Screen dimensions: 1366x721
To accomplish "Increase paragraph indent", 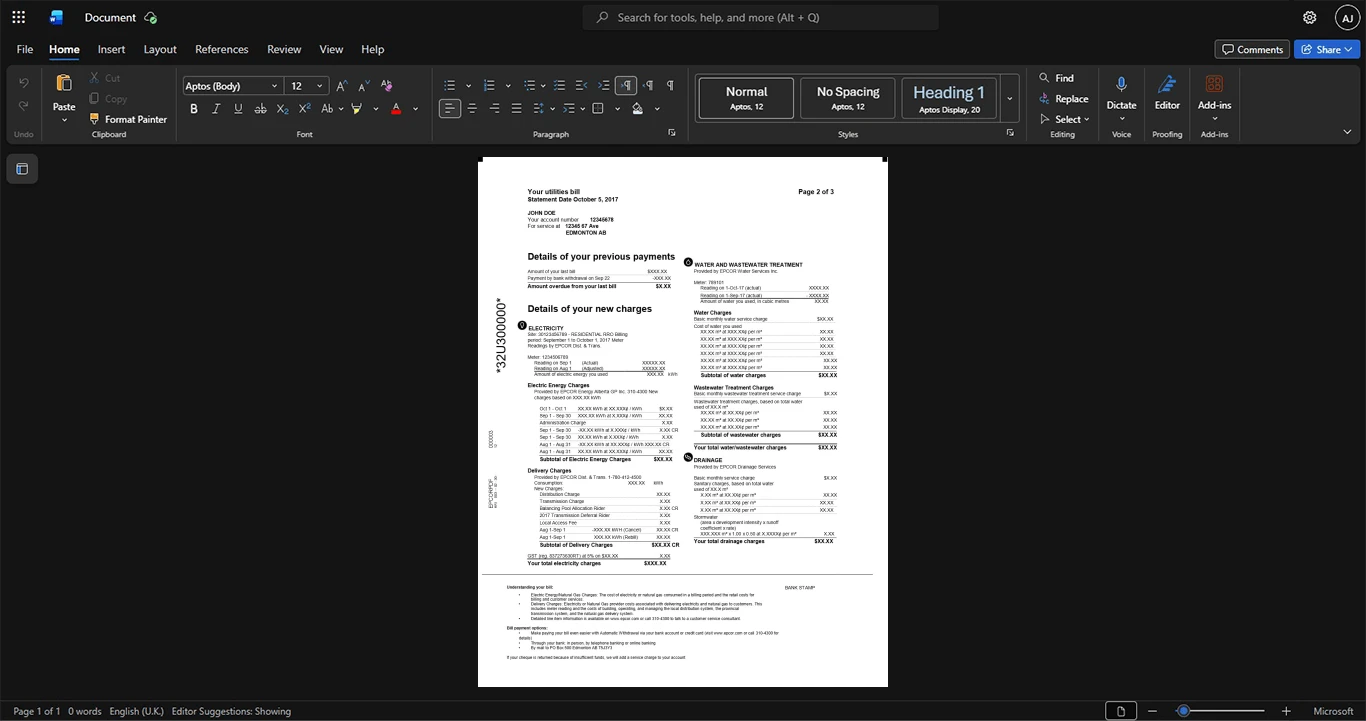I will tap(604, 86).
